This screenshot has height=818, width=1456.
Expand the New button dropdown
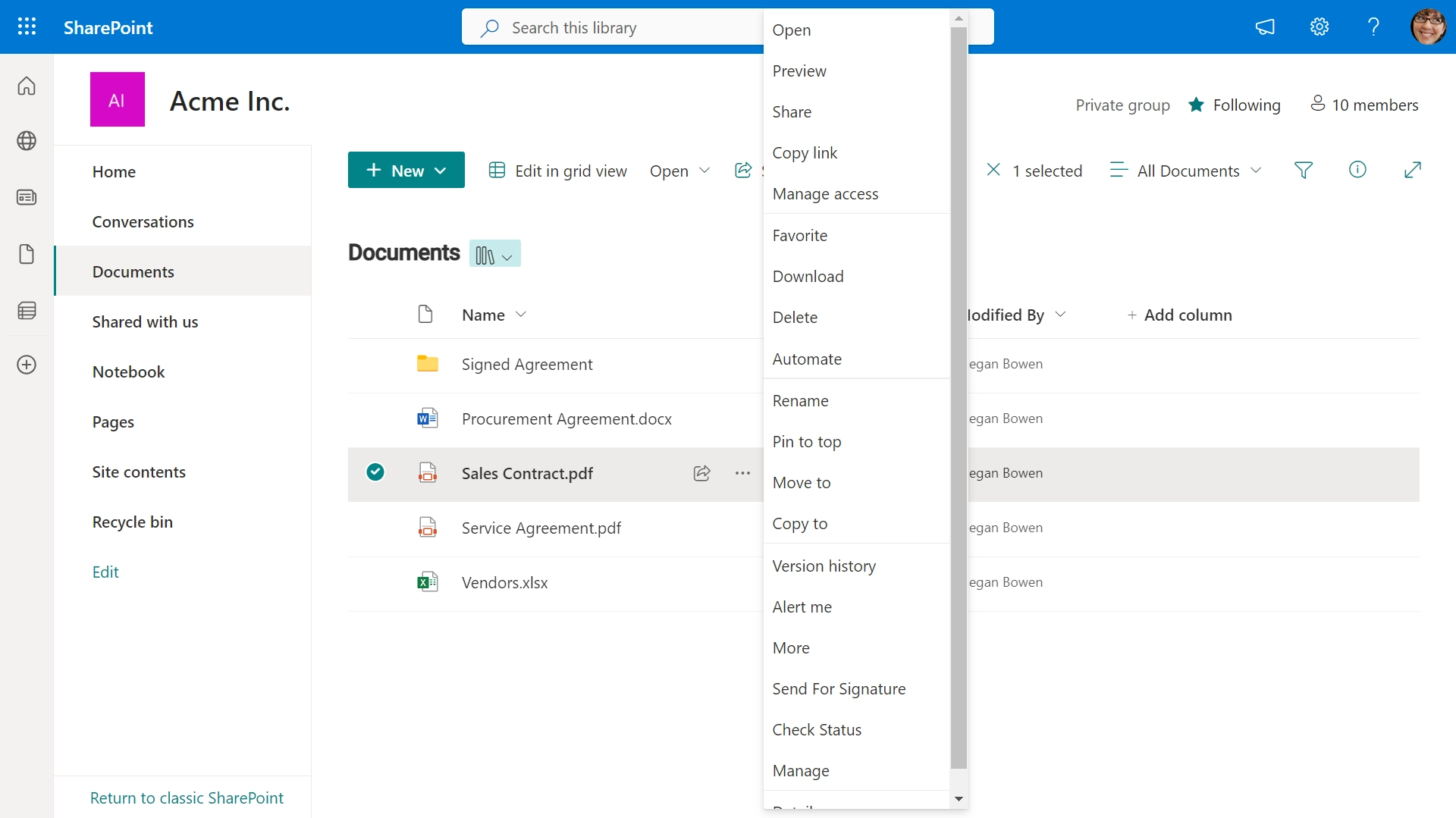[441, 171]
